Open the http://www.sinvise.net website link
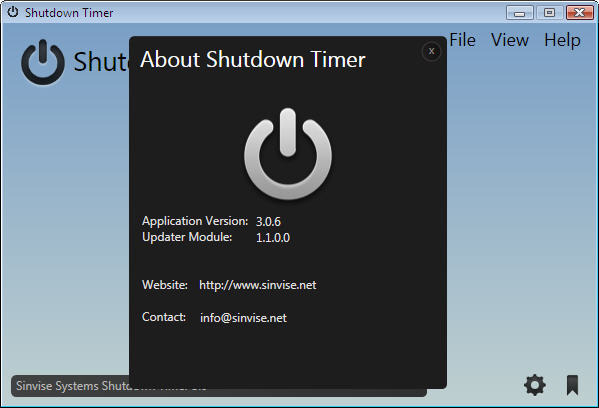The height and width of the screenshot is (408, 599). [257, 285]
